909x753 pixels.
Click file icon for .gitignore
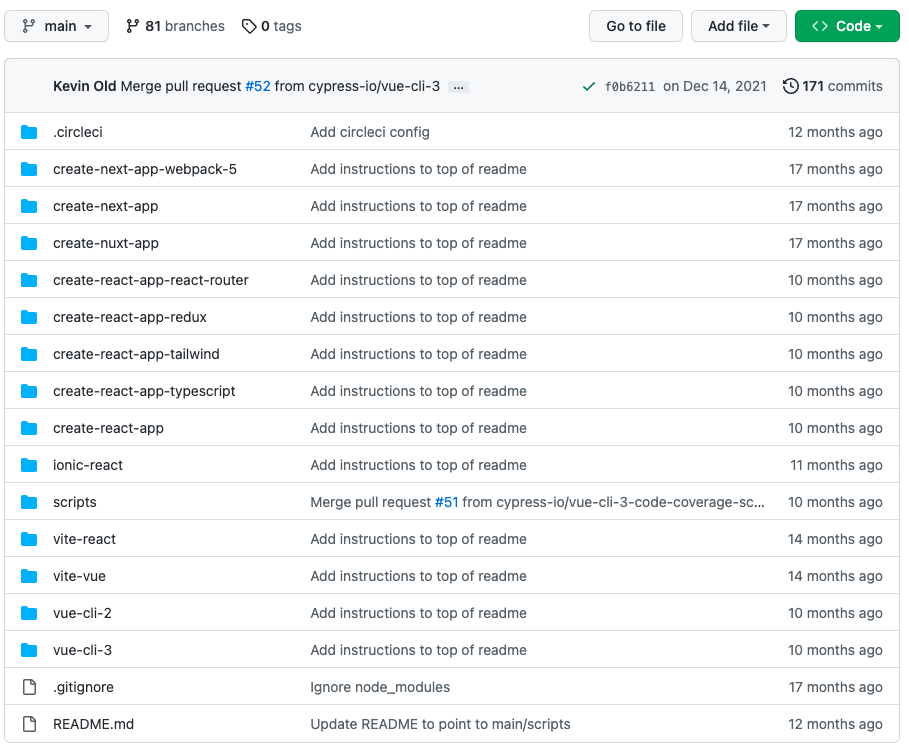coord(29,687)
